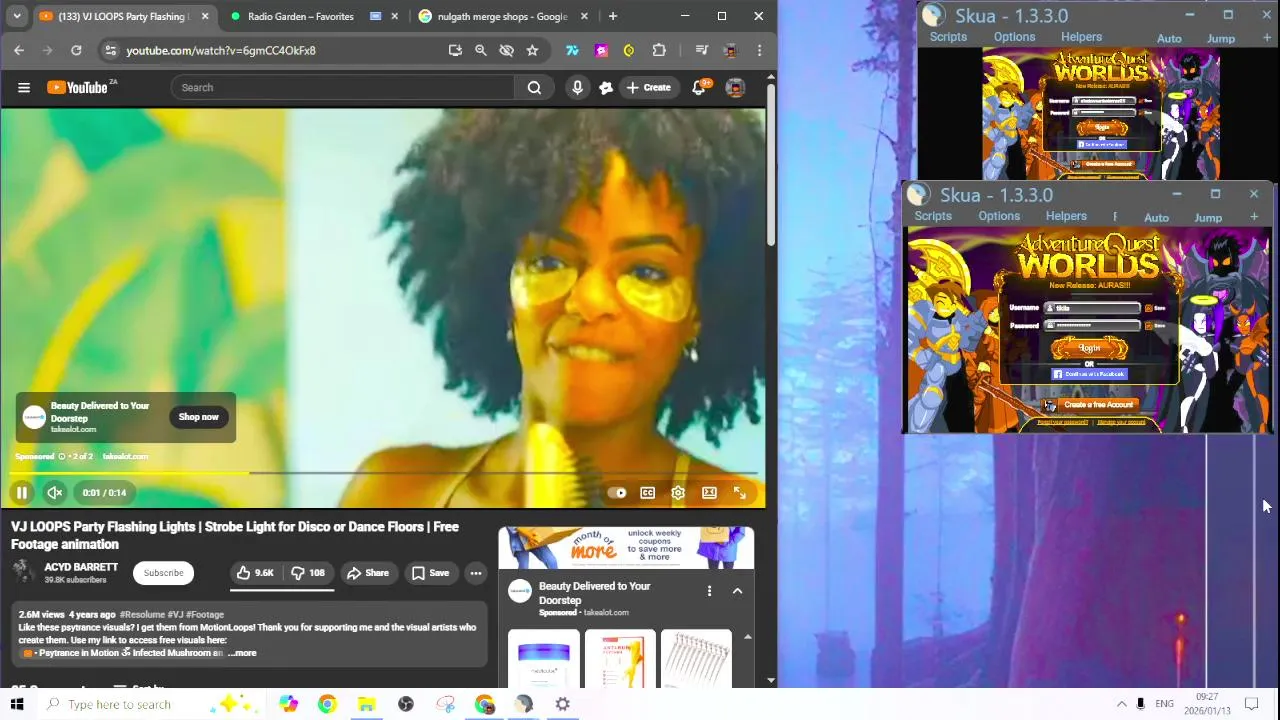Open the YouTube account avatar menu
Image resolution: width=1280 pixels, height=720 pixels.
point(735,88)
